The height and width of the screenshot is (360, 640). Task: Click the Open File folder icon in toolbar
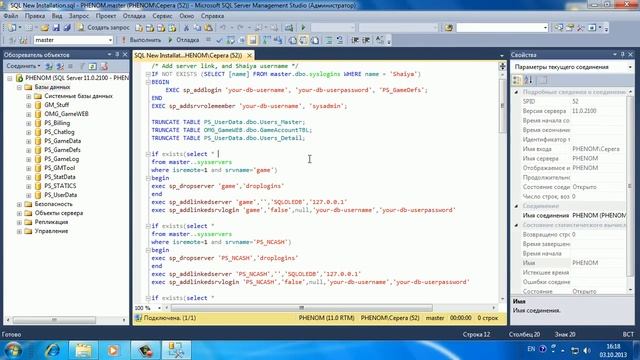point(44,28)
